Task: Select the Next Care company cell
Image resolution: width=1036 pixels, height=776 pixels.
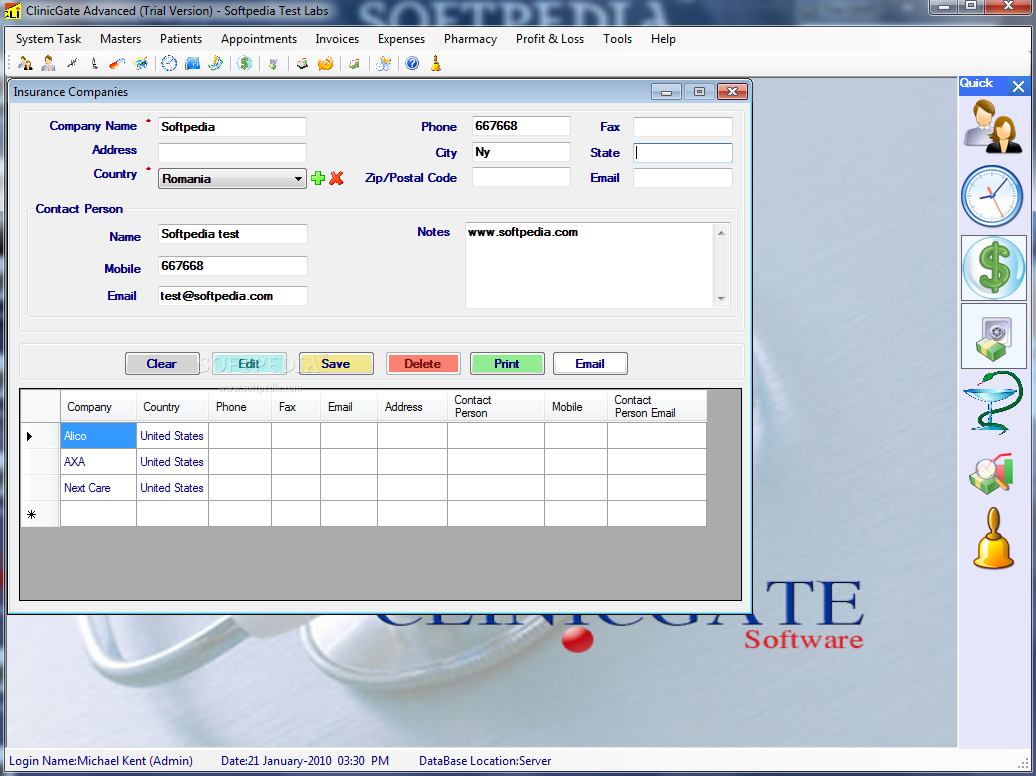Action: pos(98,488)
